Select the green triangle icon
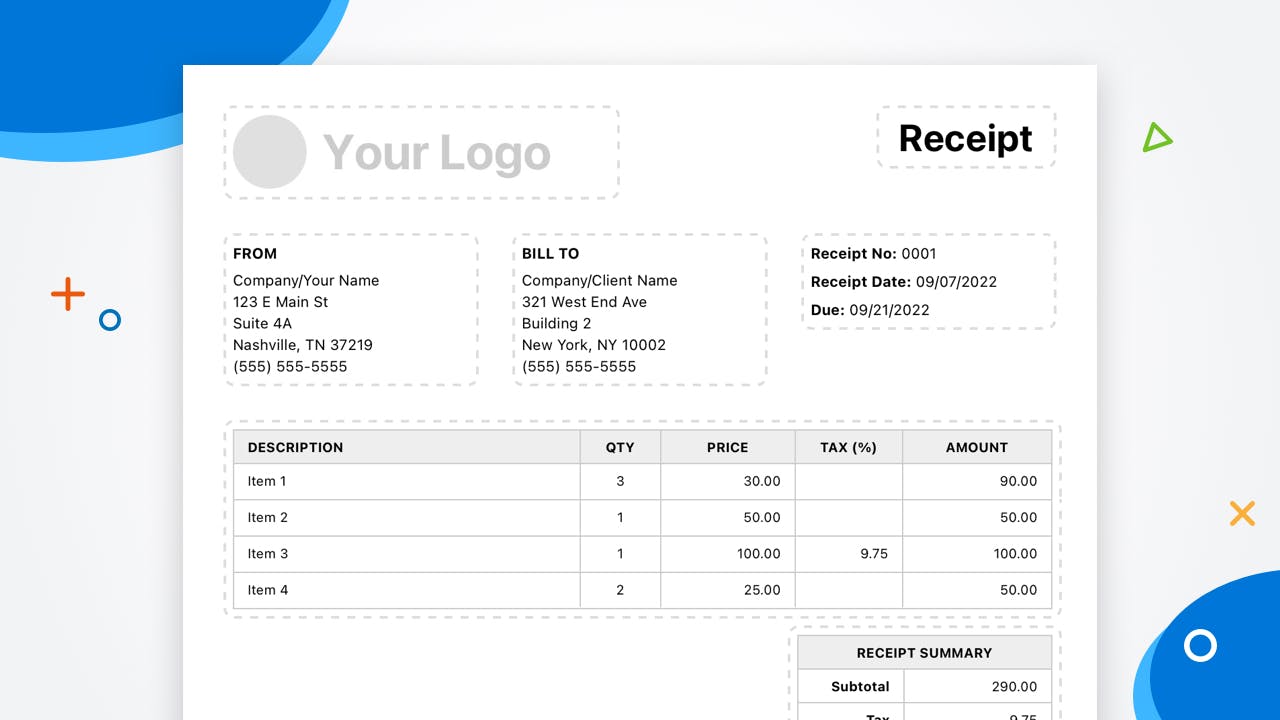 click(1156, 137)
